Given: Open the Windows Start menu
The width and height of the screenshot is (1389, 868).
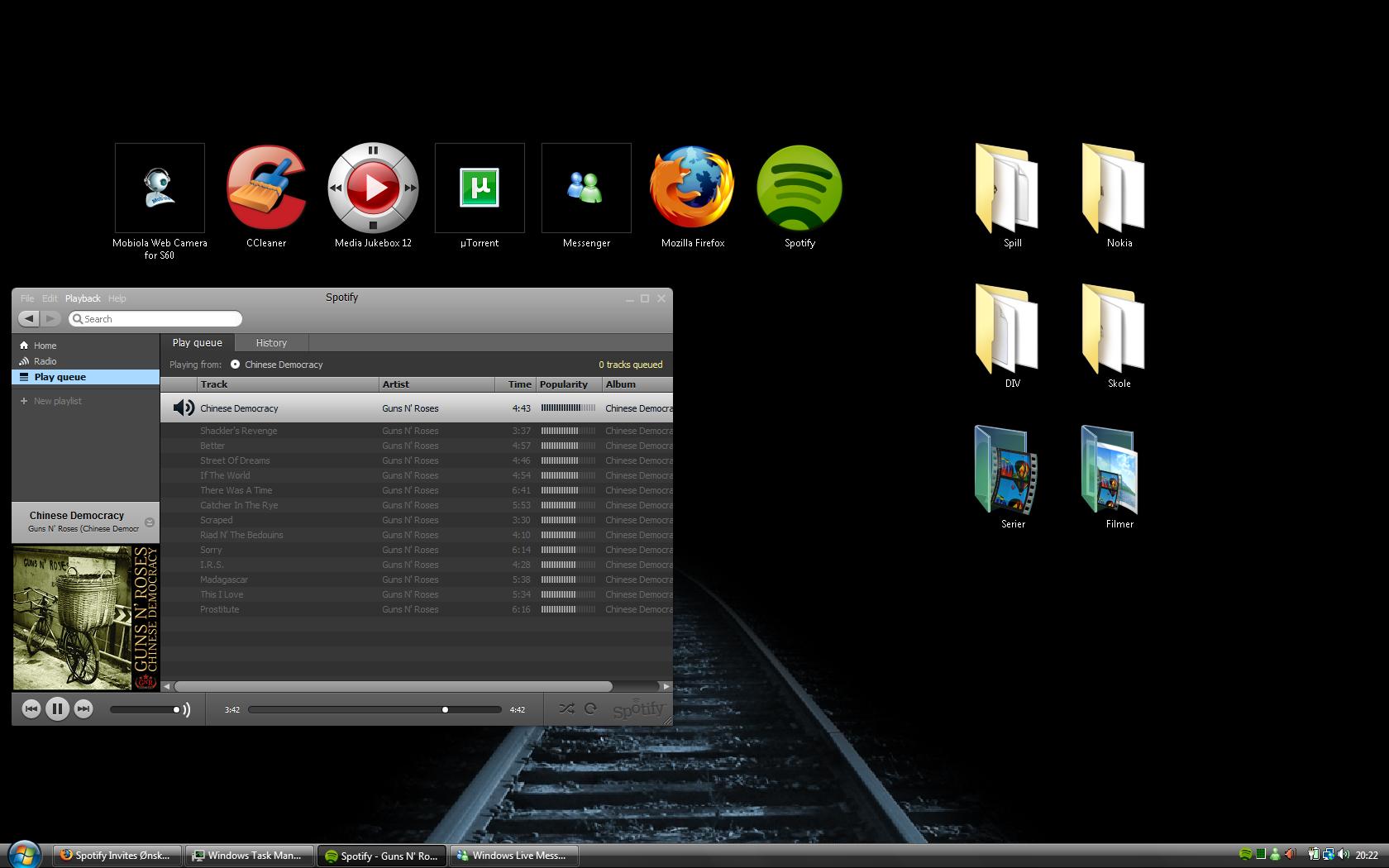Looking at the screenshot, I should pos(23,854).
